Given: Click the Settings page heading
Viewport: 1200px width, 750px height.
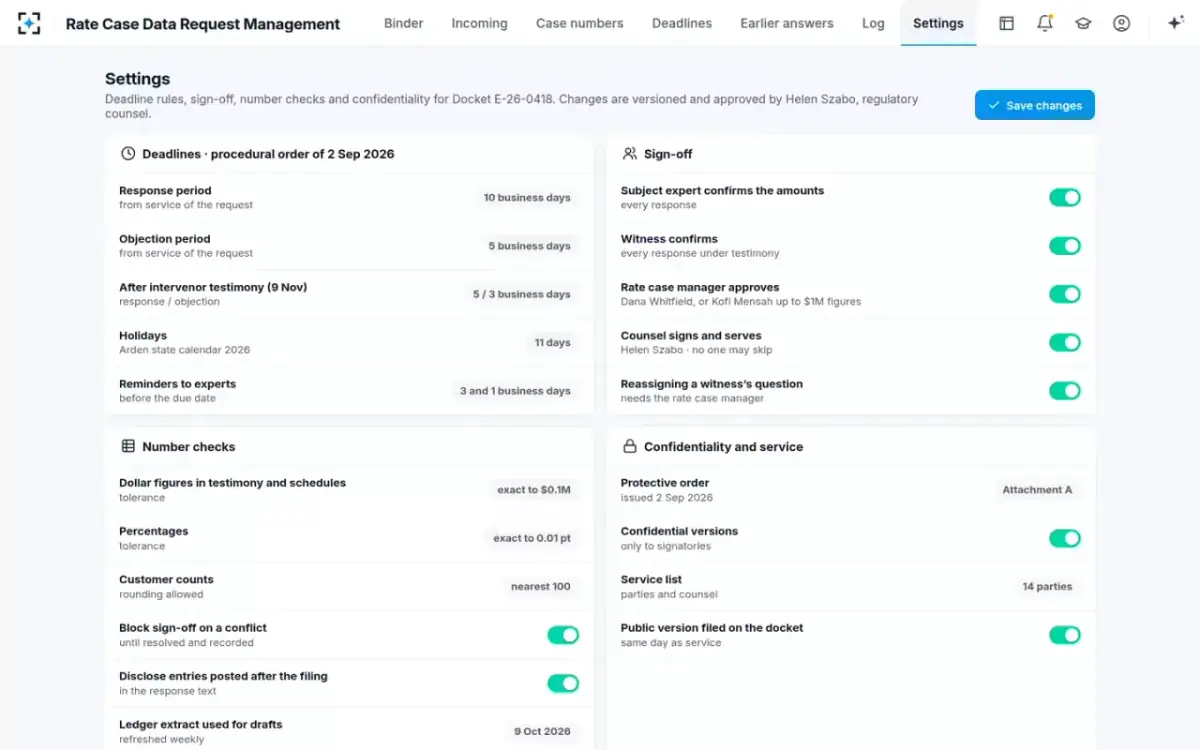Looking at the screenshot, I should click(x=138, y=79).
